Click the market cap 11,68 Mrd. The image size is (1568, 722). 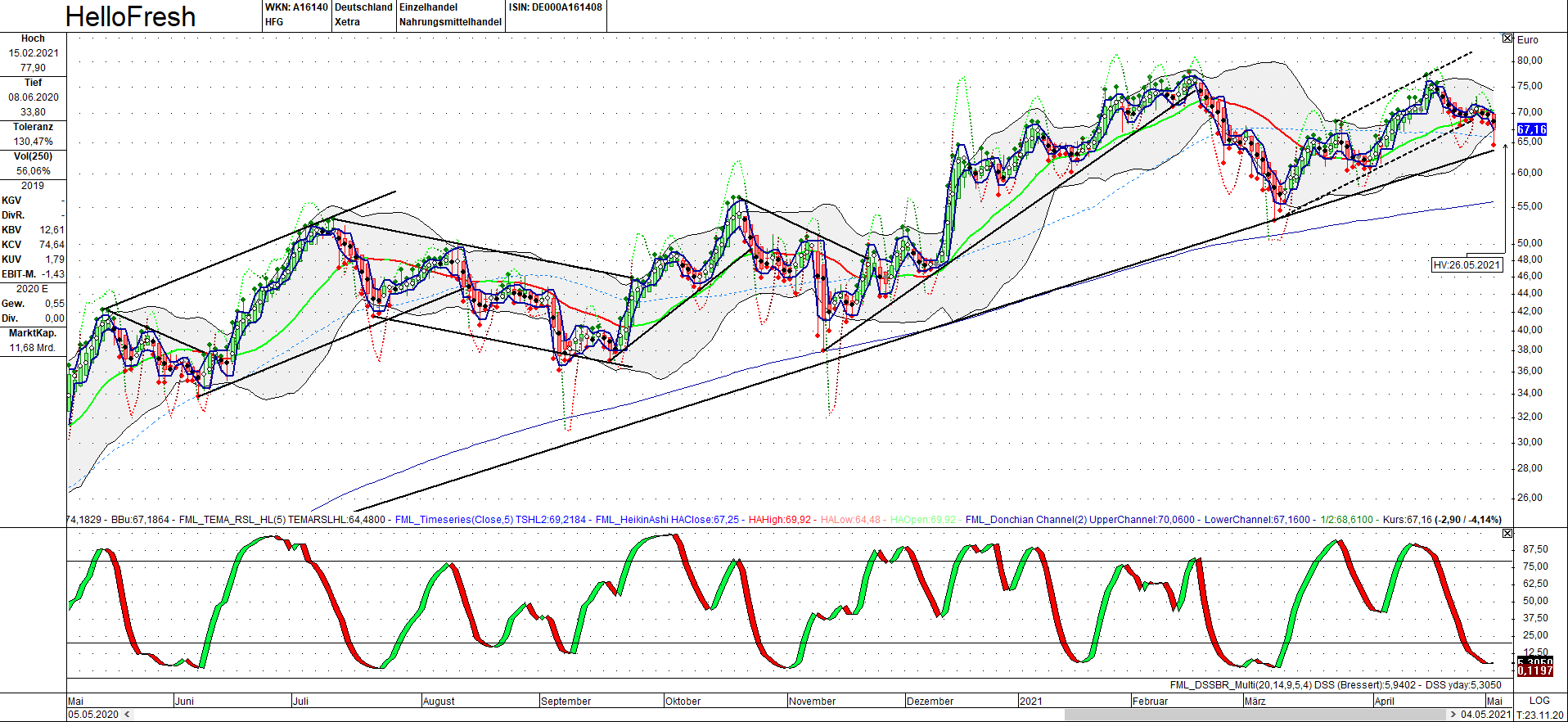point(33,348)
